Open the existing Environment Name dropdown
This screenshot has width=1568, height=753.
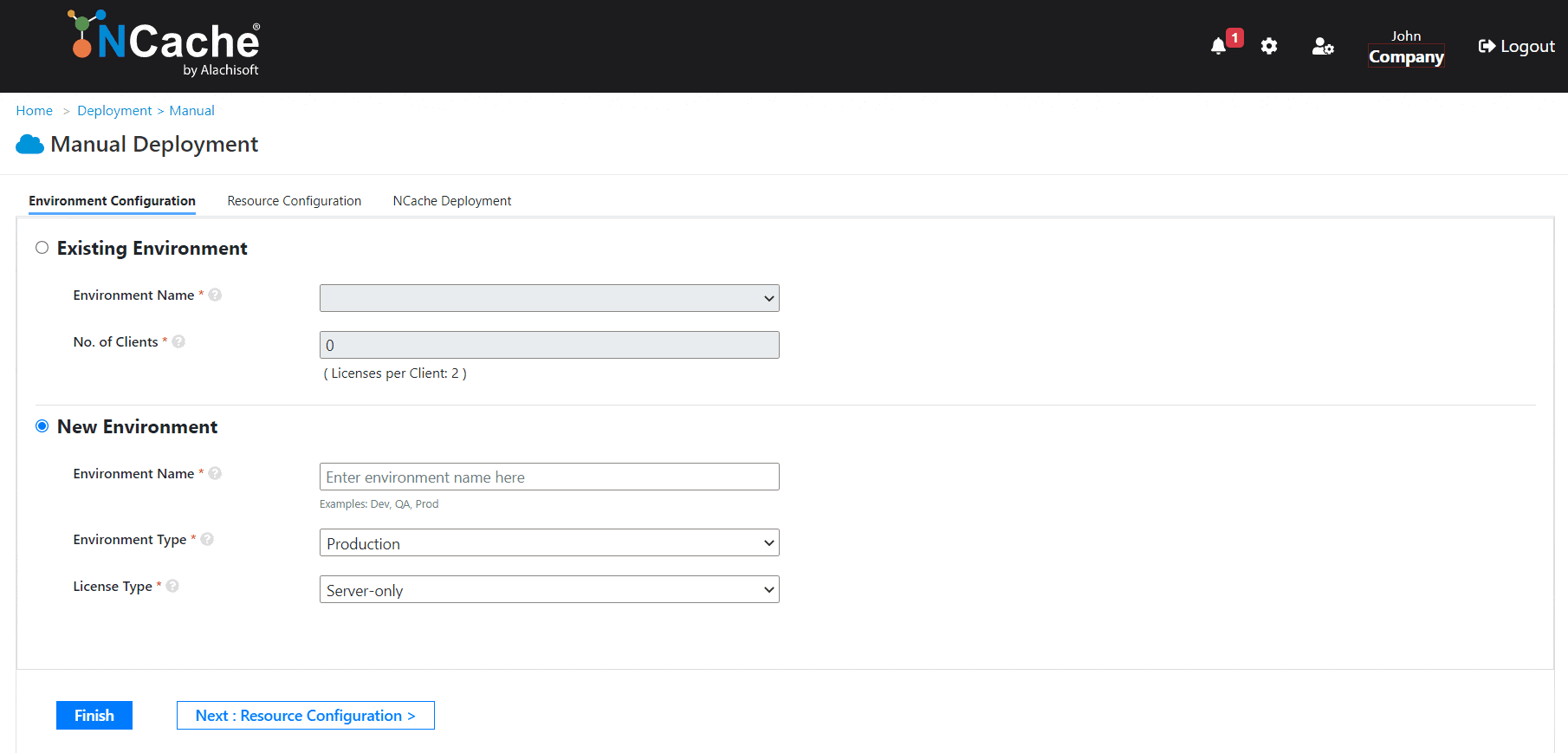(549, 298)
